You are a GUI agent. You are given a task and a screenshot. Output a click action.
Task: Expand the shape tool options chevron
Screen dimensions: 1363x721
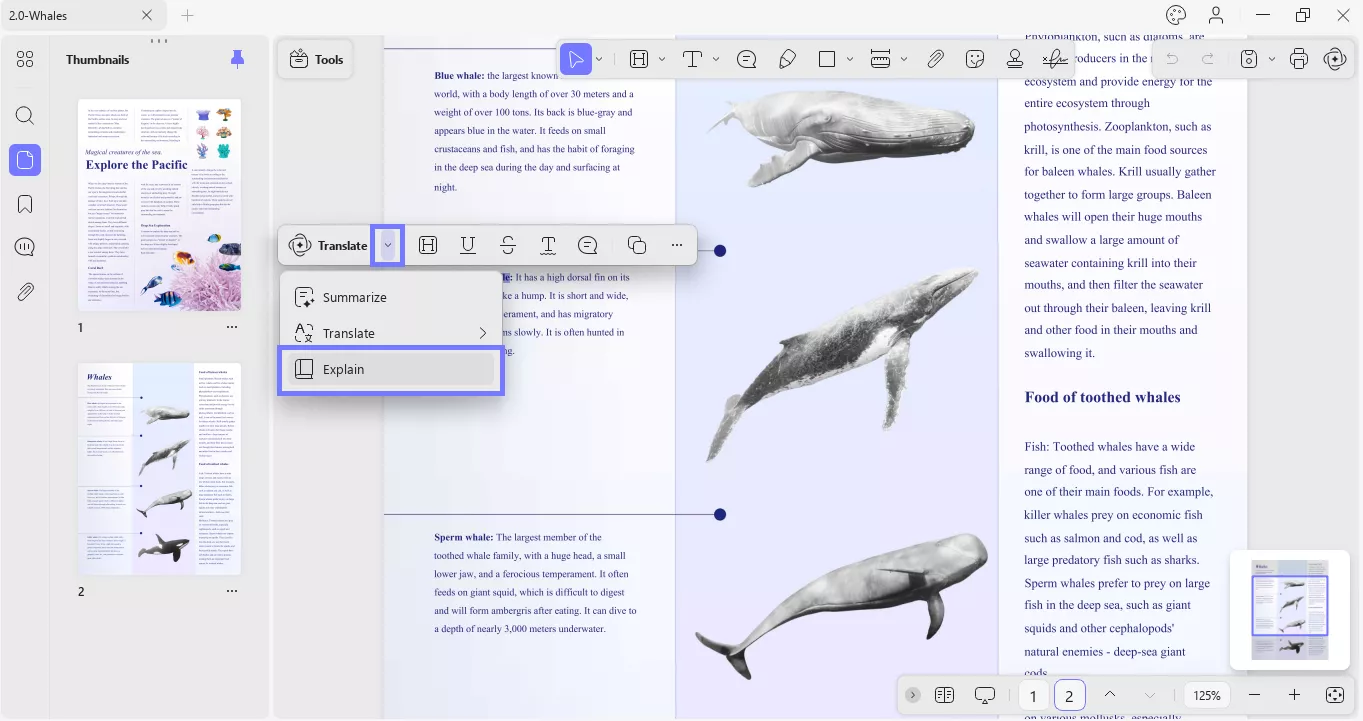(x=850, y=59)
